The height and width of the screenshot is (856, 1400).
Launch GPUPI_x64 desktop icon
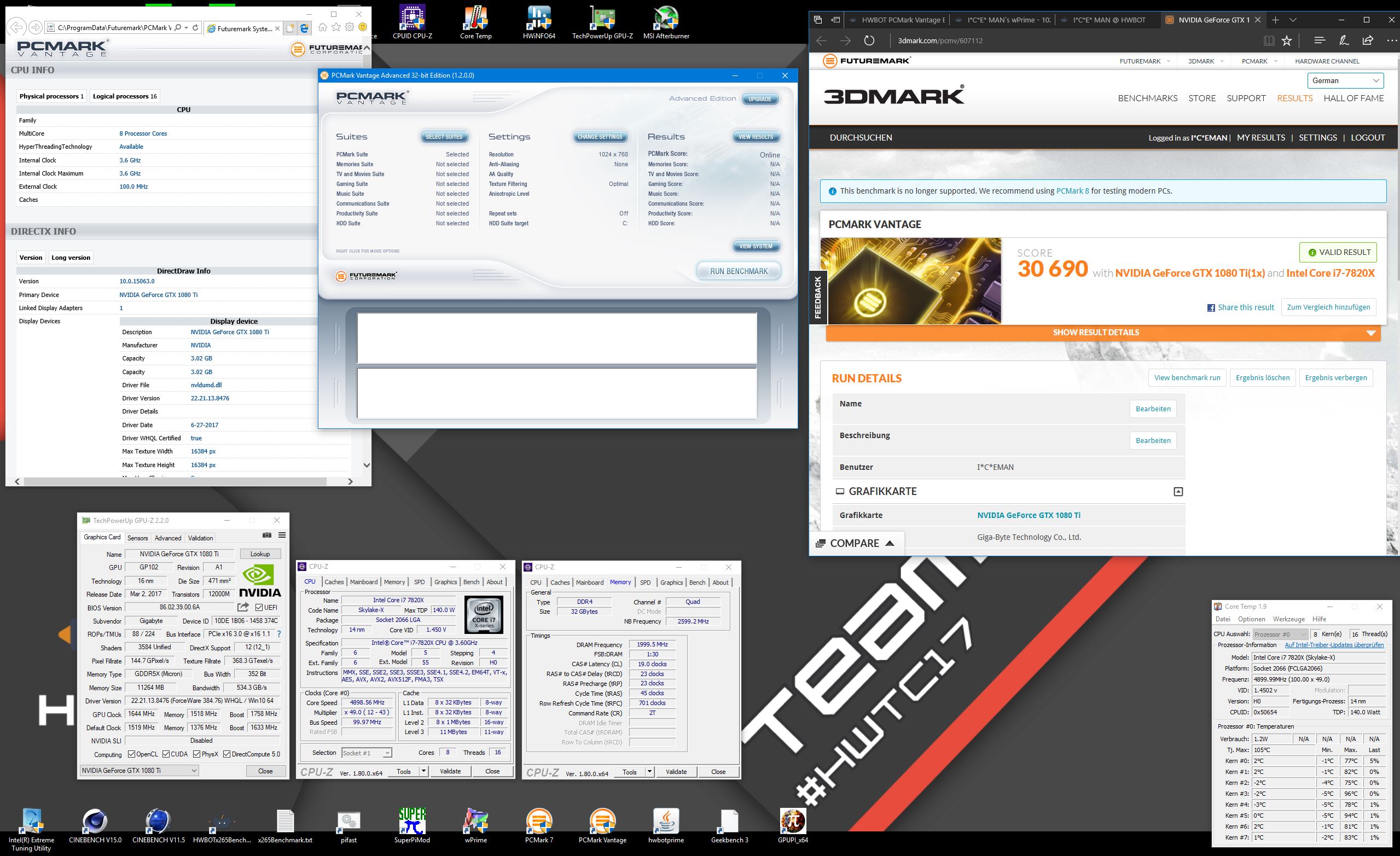793,825
